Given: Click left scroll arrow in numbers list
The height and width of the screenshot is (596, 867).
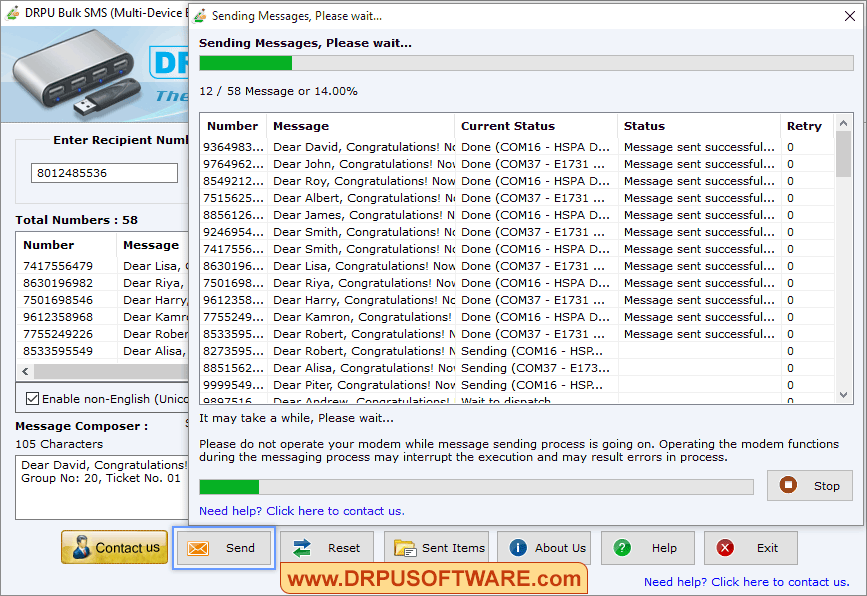Looking at the screenshot, I should [25, 371].
